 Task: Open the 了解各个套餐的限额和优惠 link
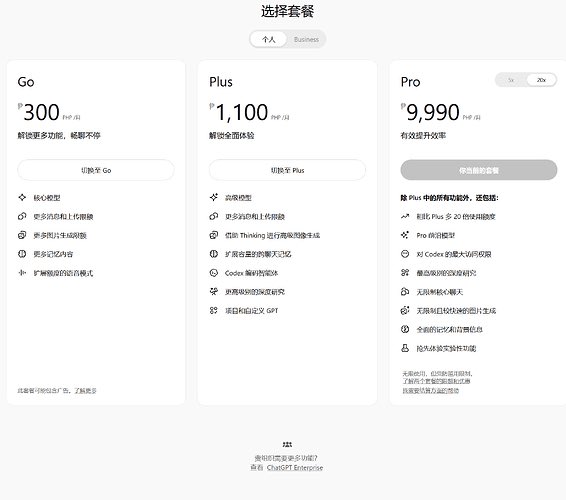point(436,381)
